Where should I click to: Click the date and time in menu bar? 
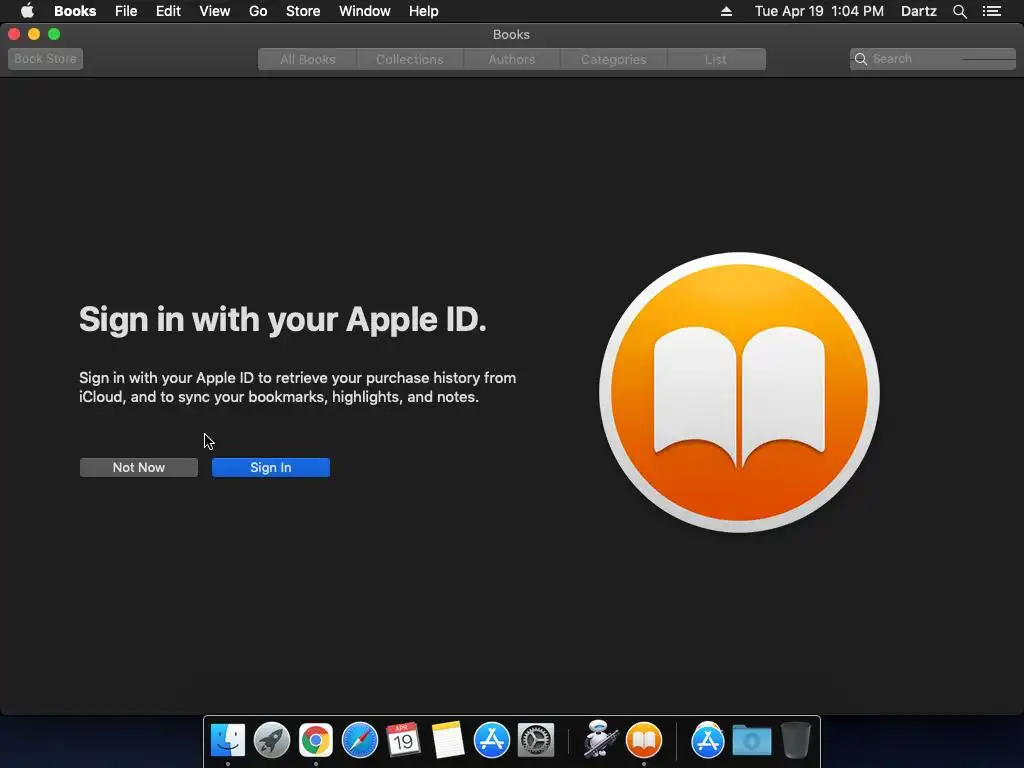(820, 11)
